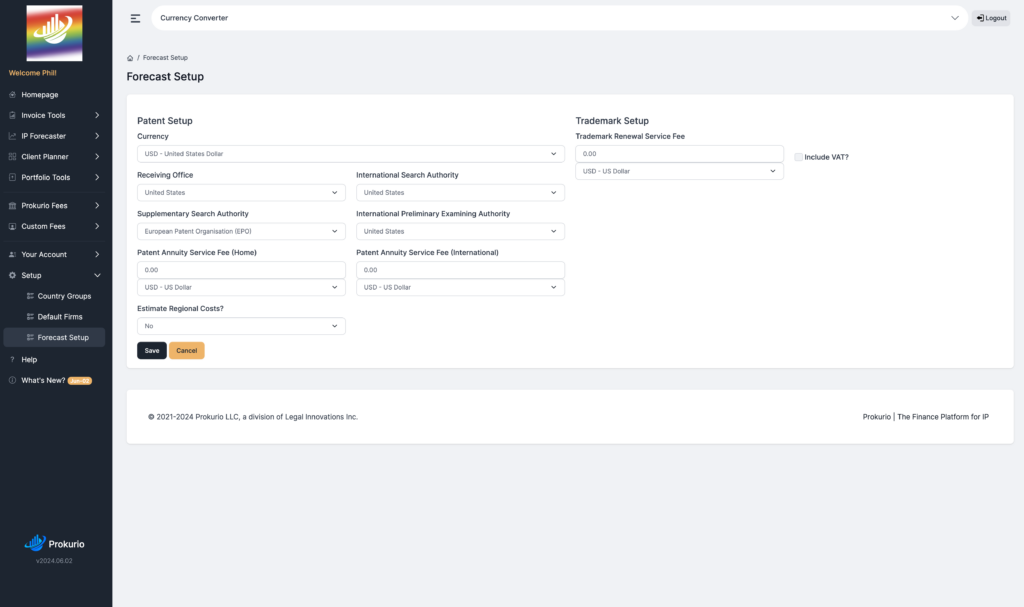This screenshot has height=607, width=1024.
Task: Open the Supplementary Search Authority dropdown
Action: 241,231
